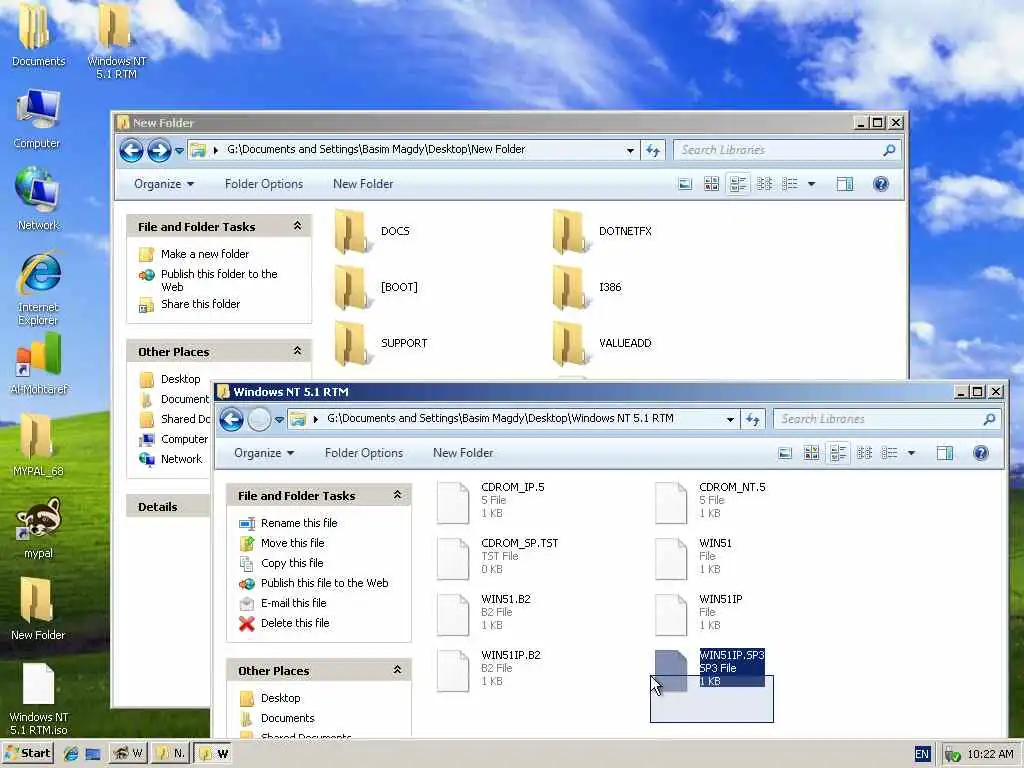Open Organize menu in New Folder window
Viewport: 1024px width, 768px height.
[x=164, y=184]
